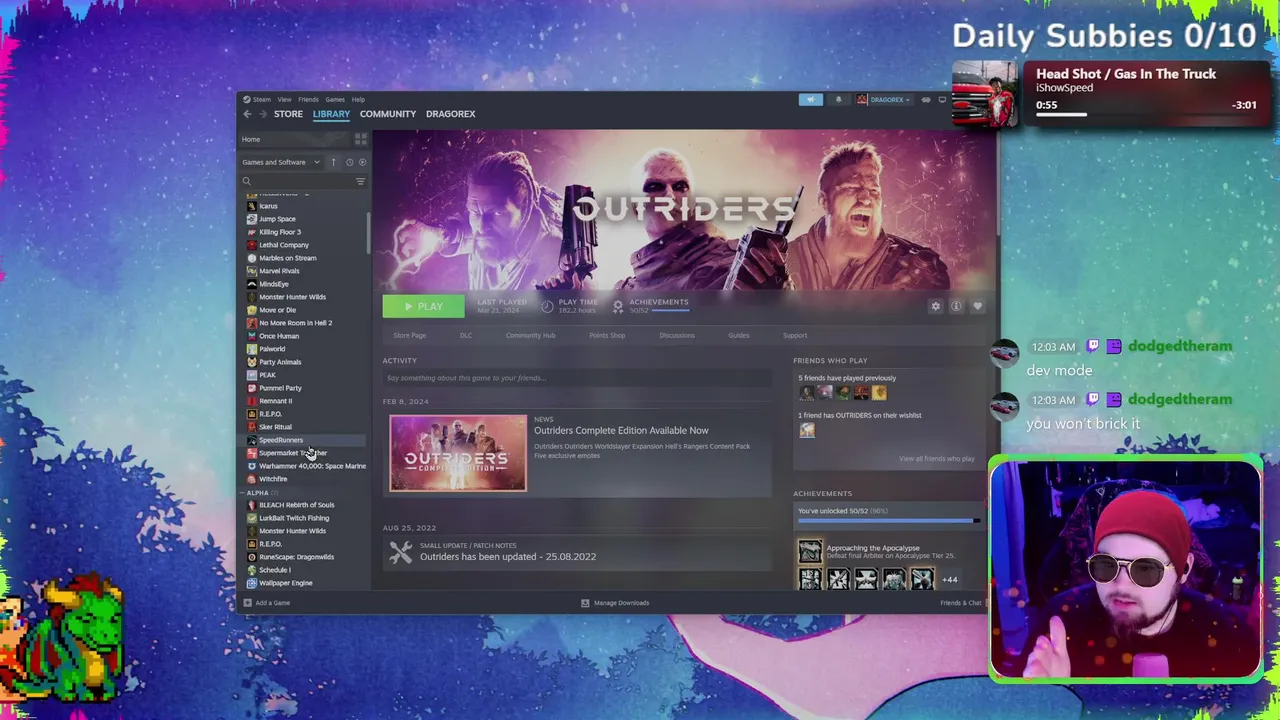Click the Steam forward arrow
The width and height of the screenshot is (1280, 720).
[x=263, y=114]
